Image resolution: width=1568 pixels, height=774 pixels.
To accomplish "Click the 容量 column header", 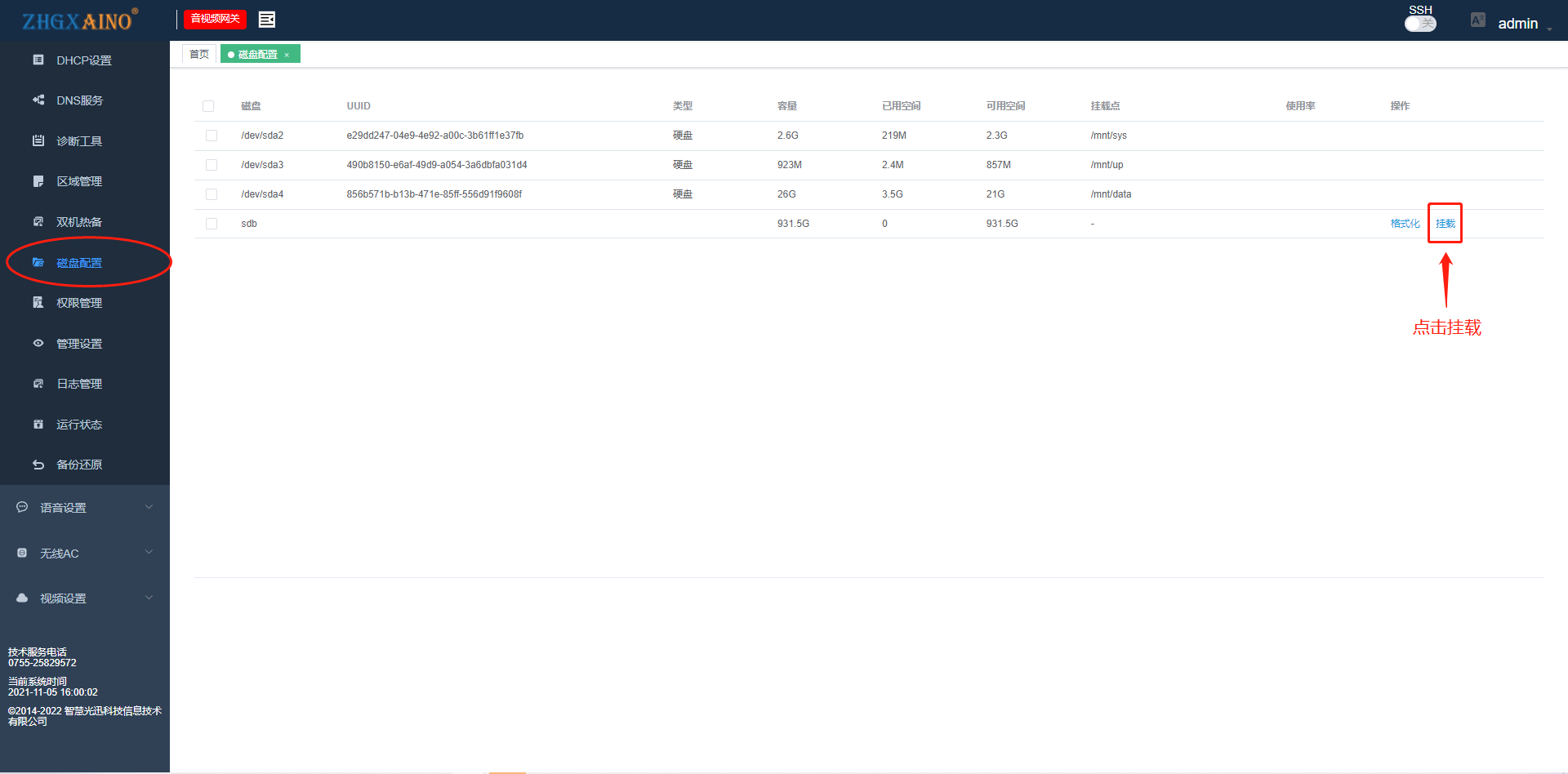I will click(787, 106).
